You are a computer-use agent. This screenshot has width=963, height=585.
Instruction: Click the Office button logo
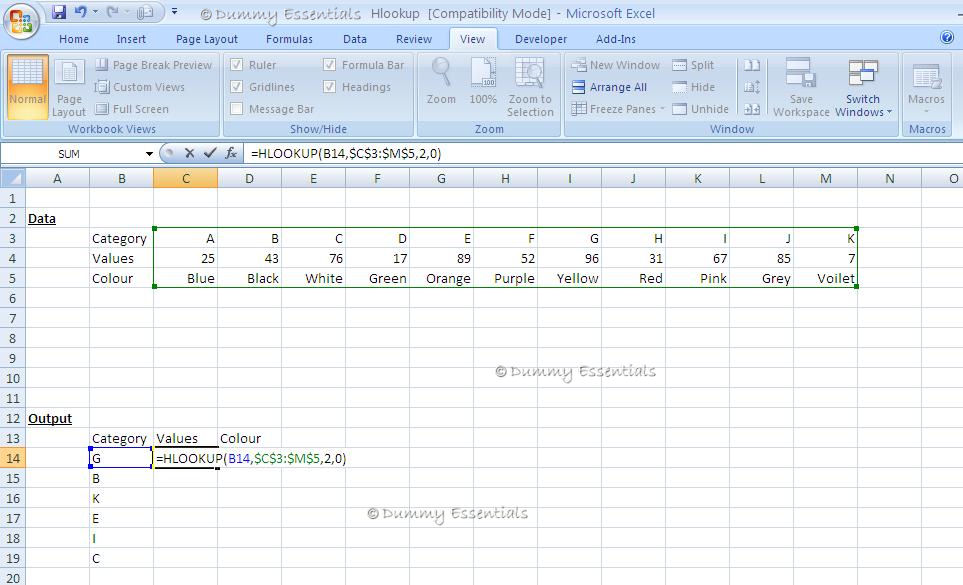click(x=21, y=21)
